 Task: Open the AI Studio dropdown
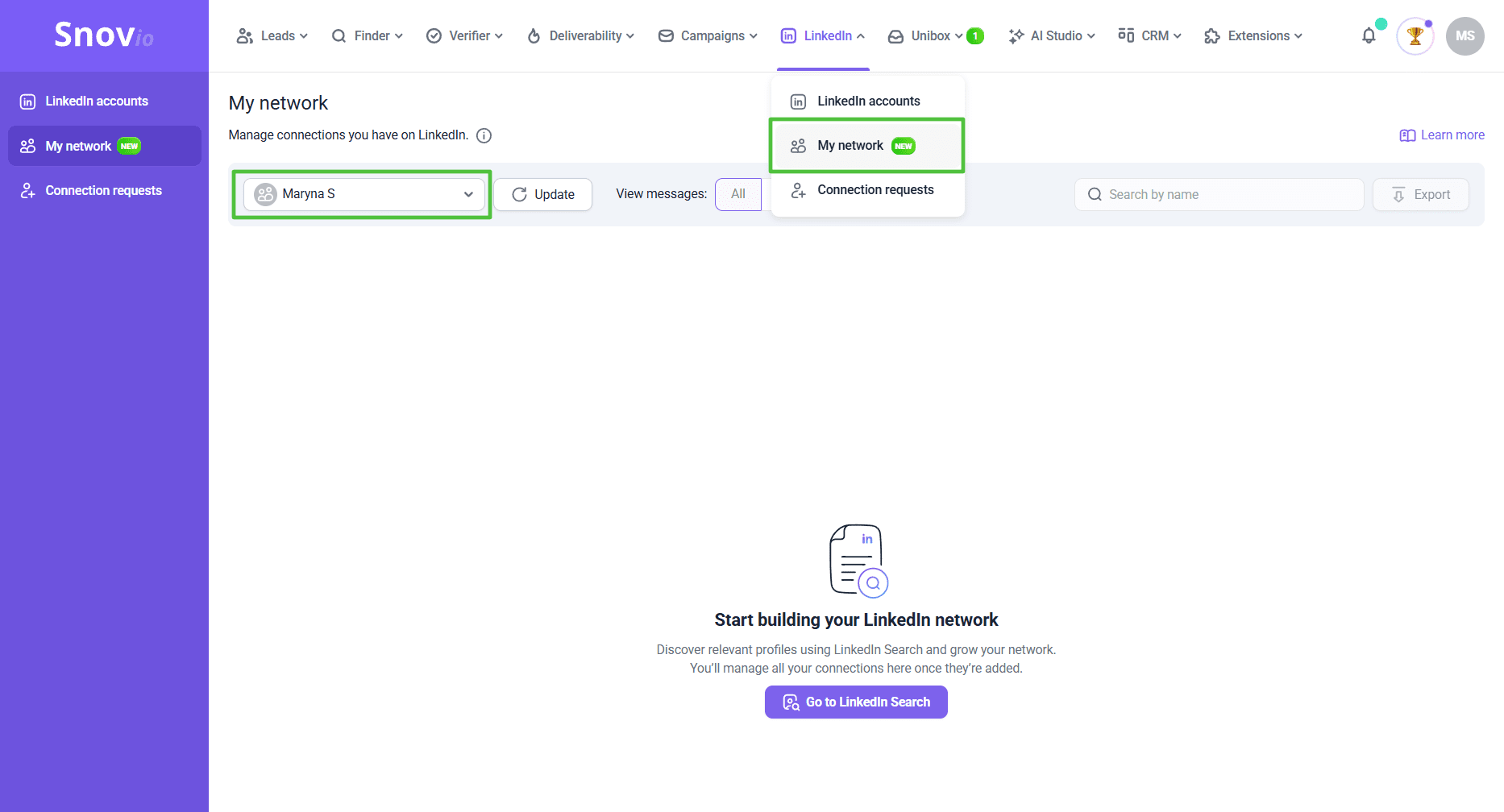(x=1051, y=36)
